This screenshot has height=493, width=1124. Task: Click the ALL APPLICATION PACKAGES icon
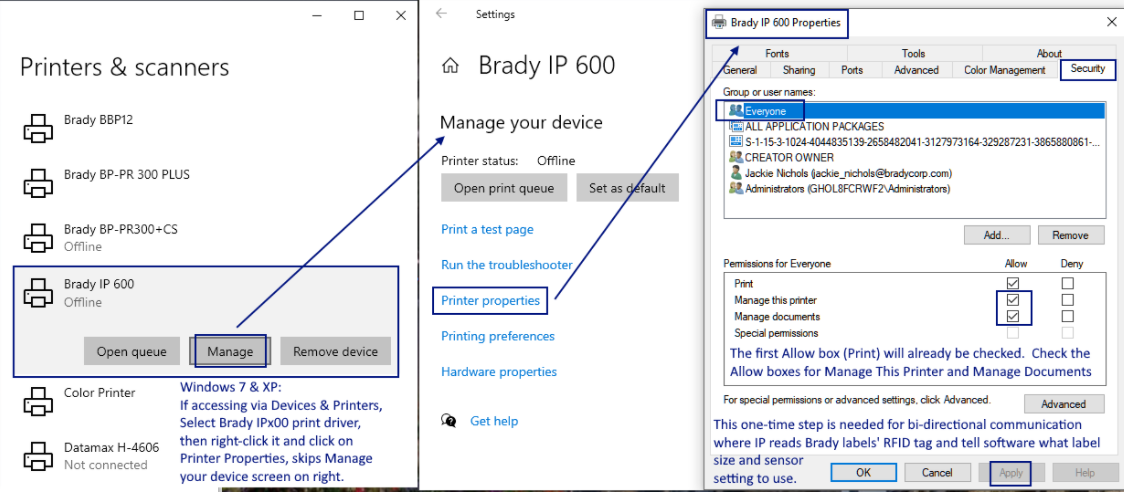pos(735,126)
